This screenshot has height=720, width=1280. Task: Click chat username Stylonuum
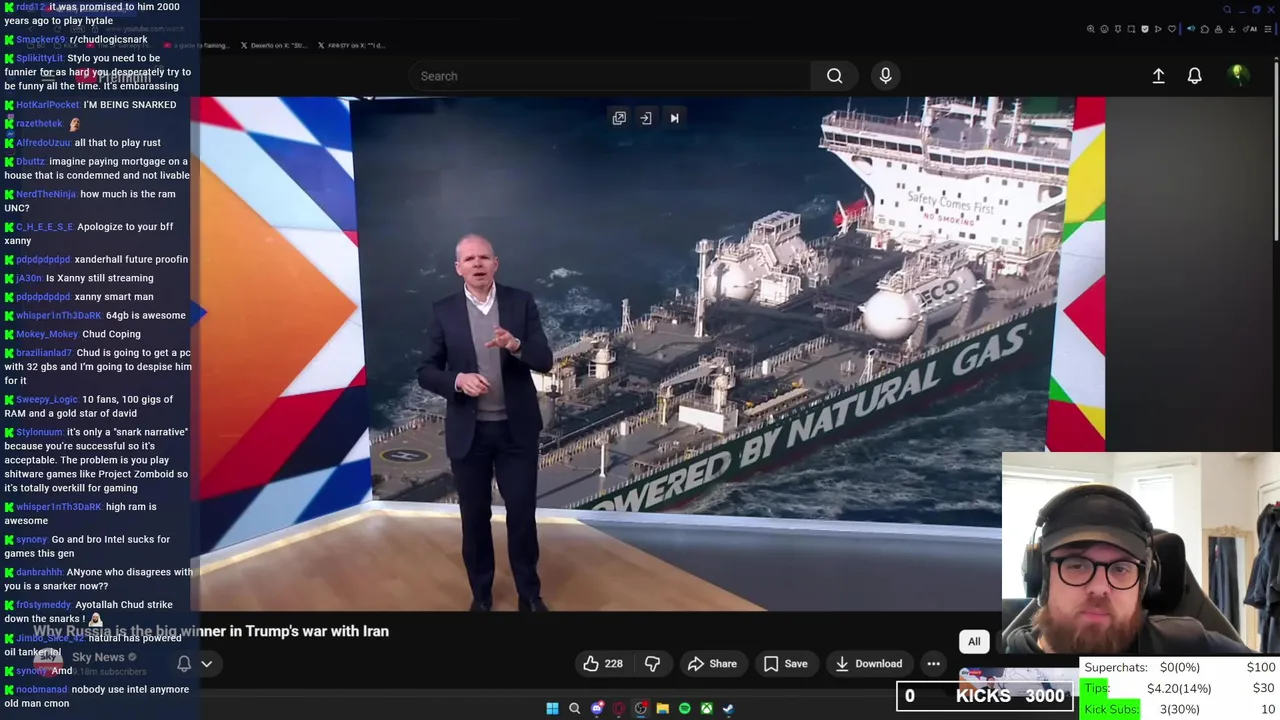click(40, 432)
